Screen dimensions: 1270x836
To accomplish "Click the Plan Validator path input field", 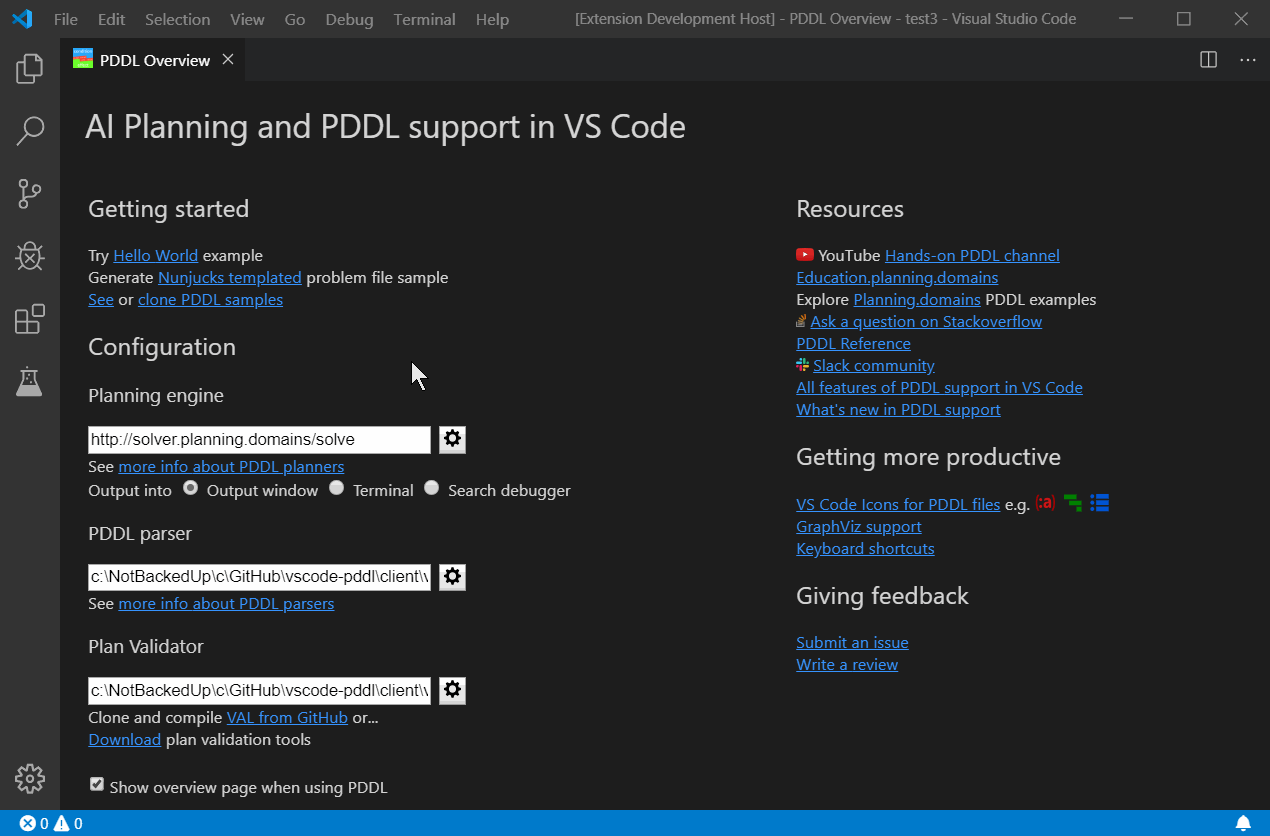I will [x=259, y=690].
